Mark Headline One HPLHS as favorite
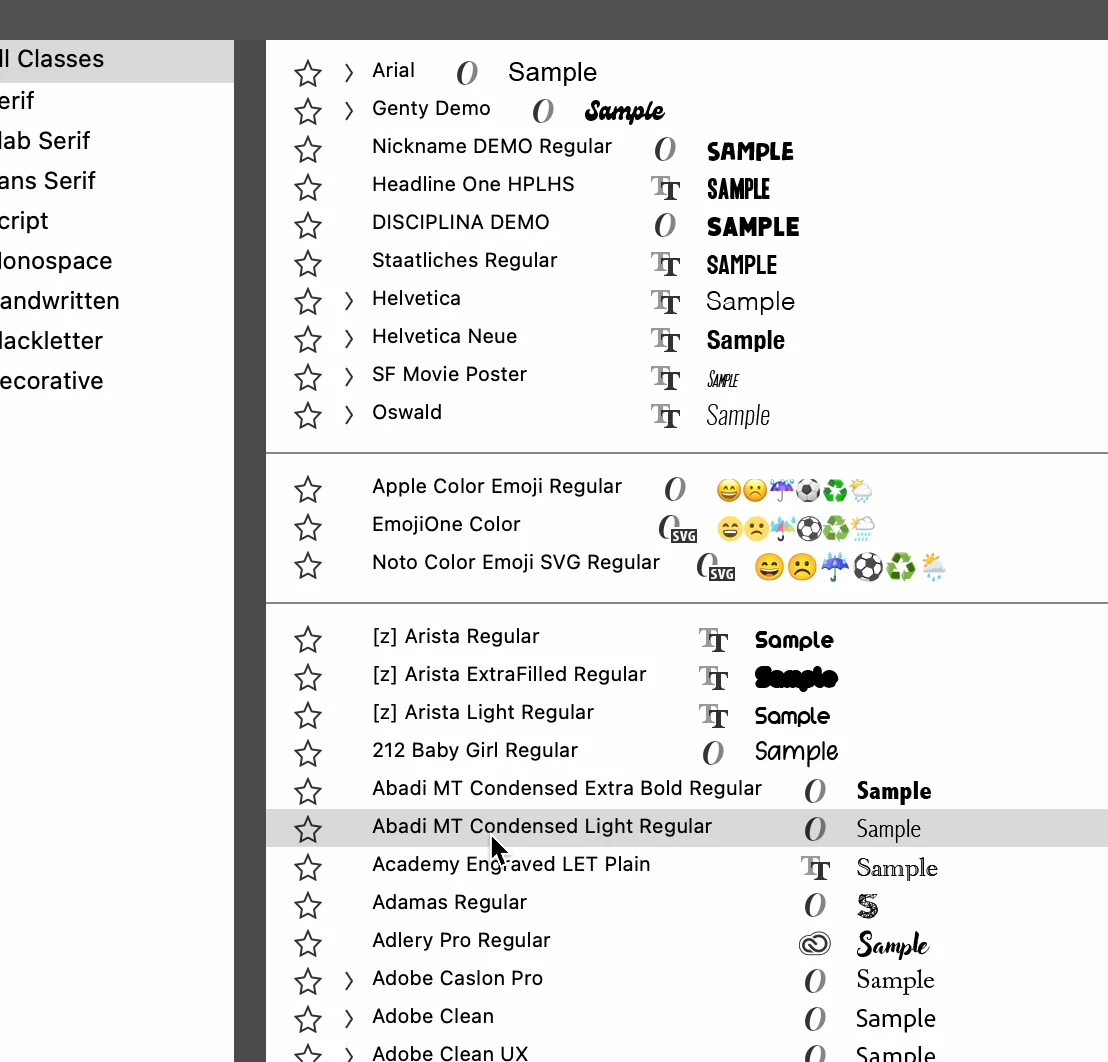The width and height of the screenshot is (1108, 1062). (x=307, y=188)
